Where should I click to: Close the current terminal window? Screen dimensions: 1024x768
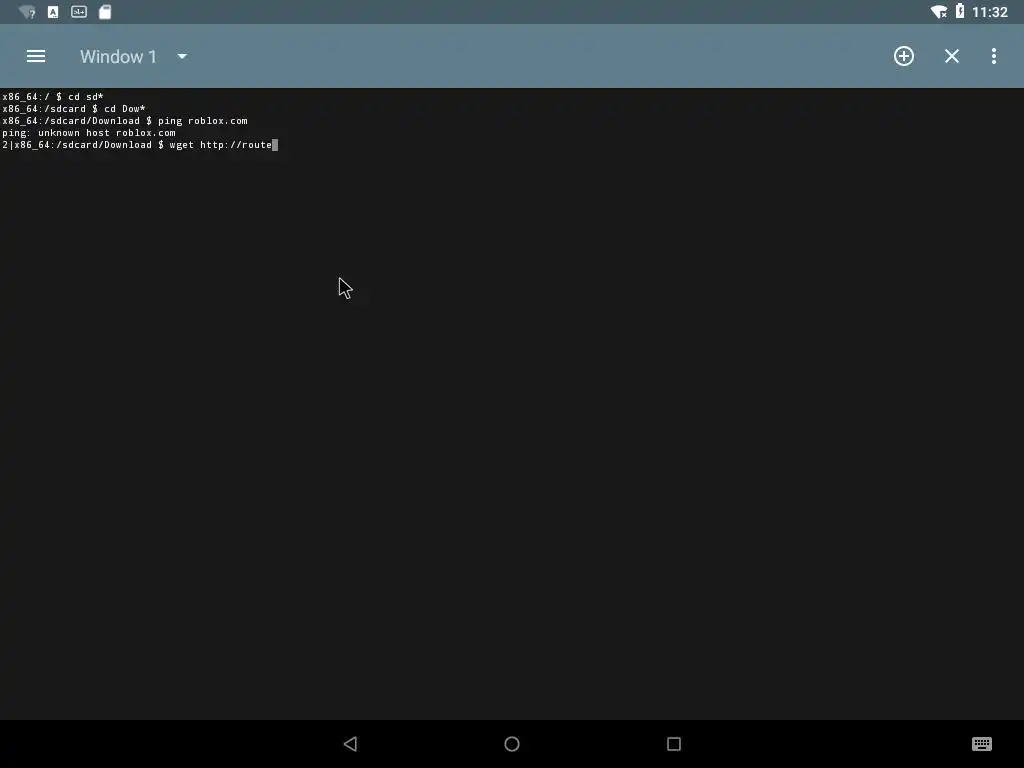tap(952, 56)
